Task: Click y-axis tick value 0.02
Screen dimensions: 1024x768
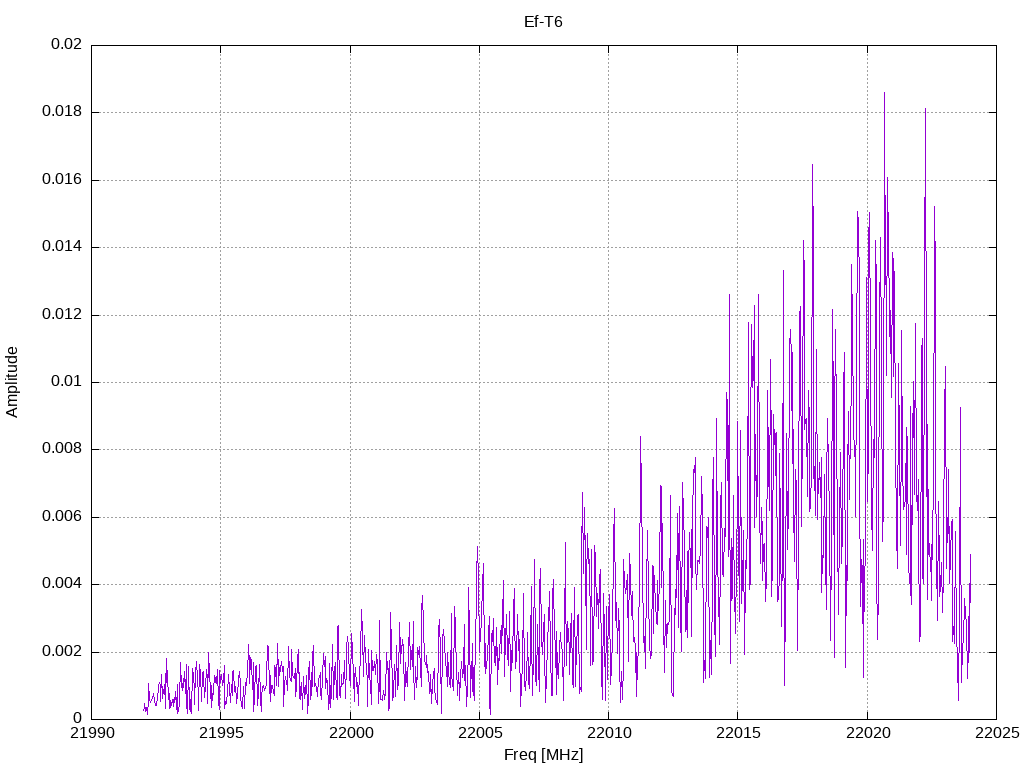Action: pyautogui.click(x=67, y=44)
